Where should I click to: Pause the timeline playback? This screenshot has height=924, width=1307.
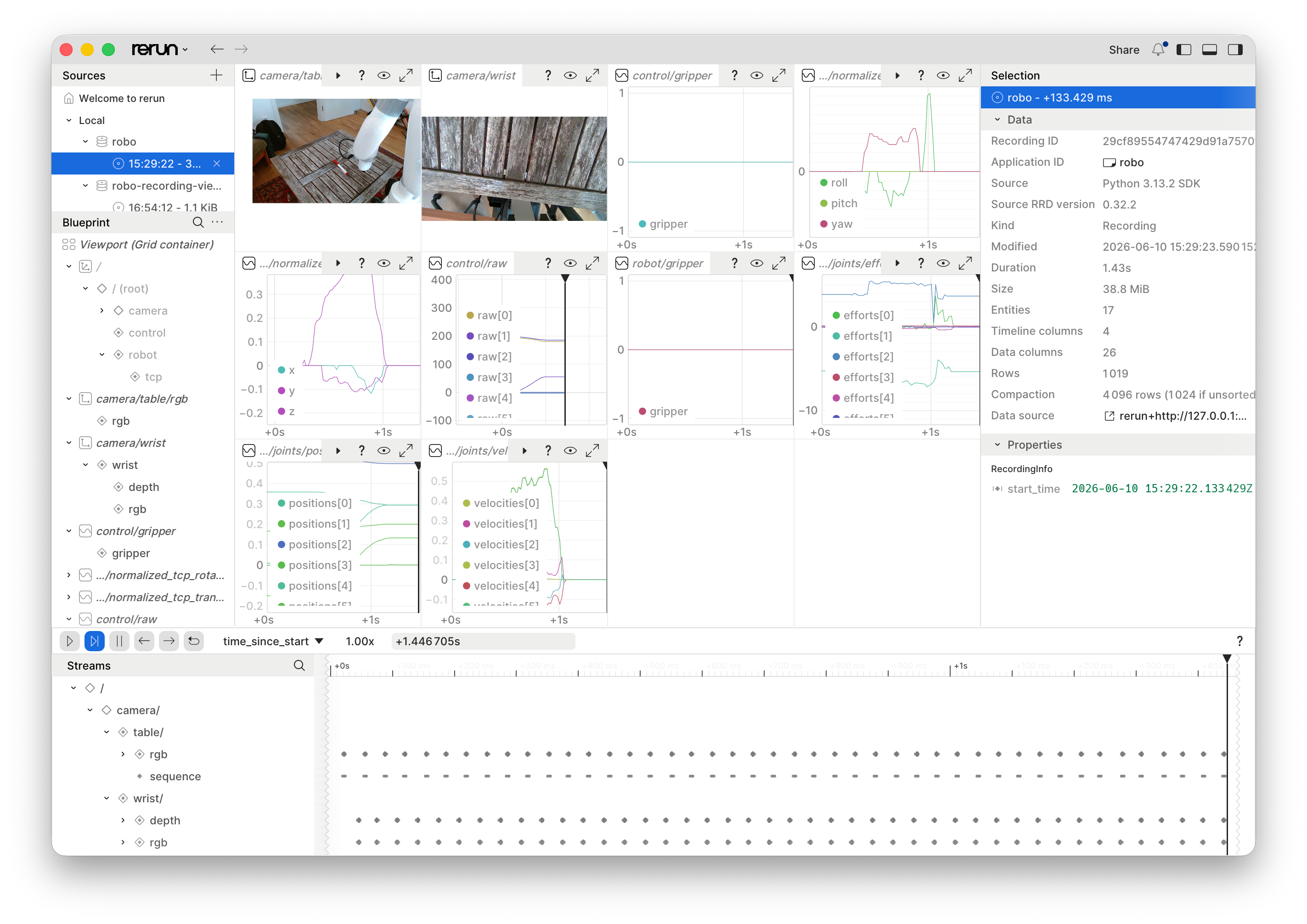119,641
